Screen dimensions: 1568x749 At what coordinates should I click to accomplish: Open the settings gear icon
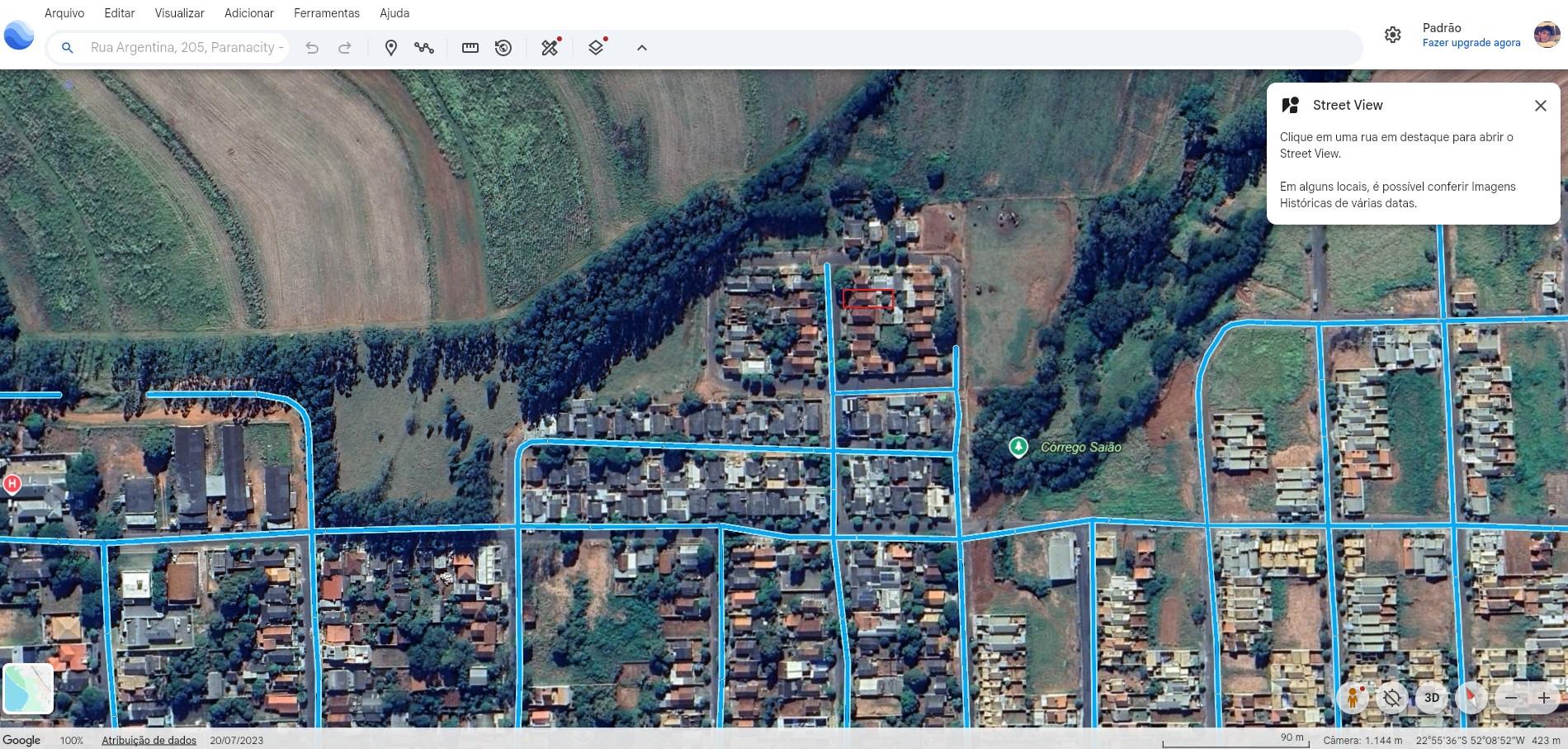[1393, 35]
